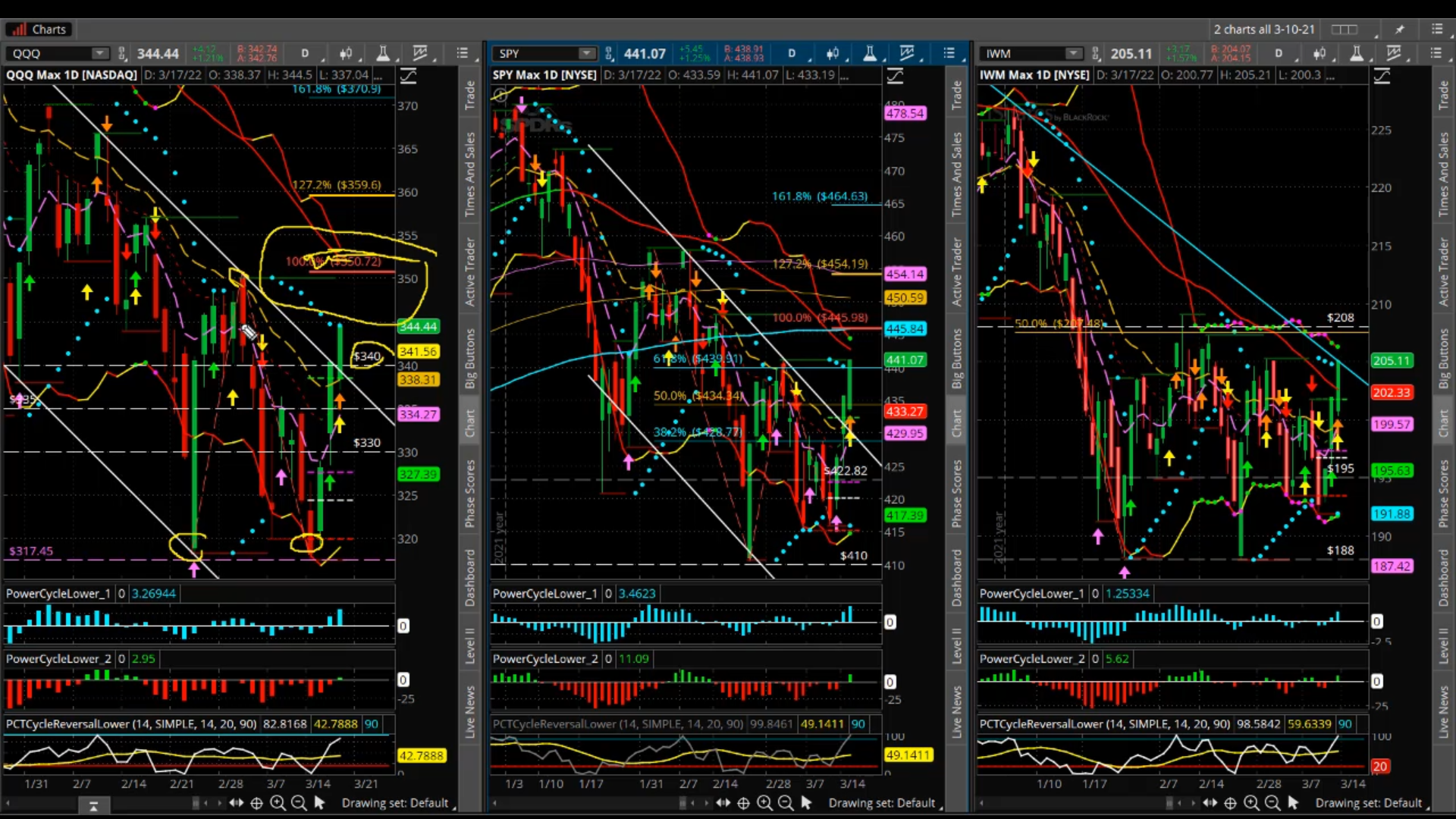1456x819 pixels.
Task: Click zoom in magnifier on IWM chart
Action: pos(1251,803)
